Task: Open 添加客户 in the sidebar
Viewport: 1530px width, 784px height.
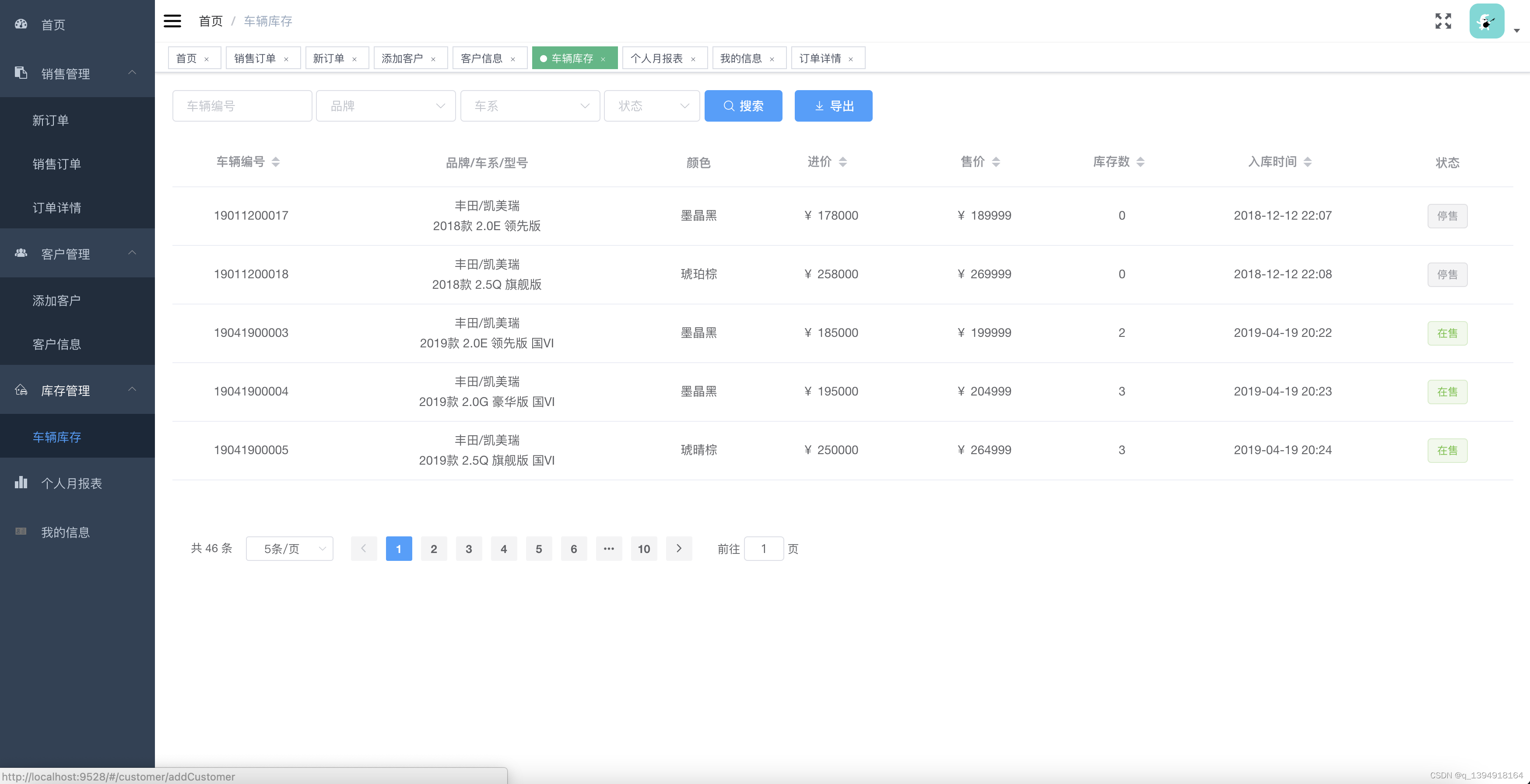Action: [77, 300]
